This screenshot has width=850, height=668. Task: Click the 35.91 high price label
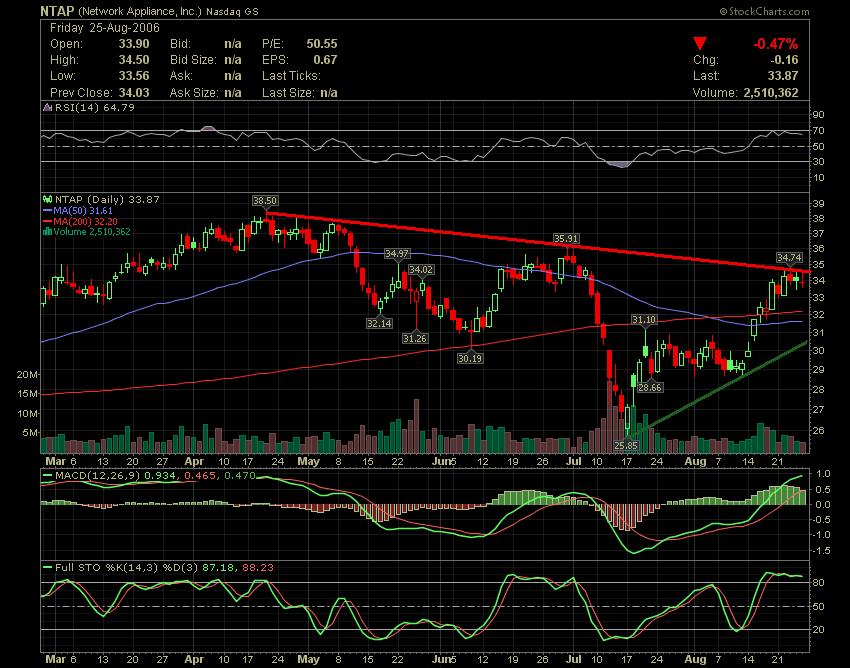tap(566, 239)
